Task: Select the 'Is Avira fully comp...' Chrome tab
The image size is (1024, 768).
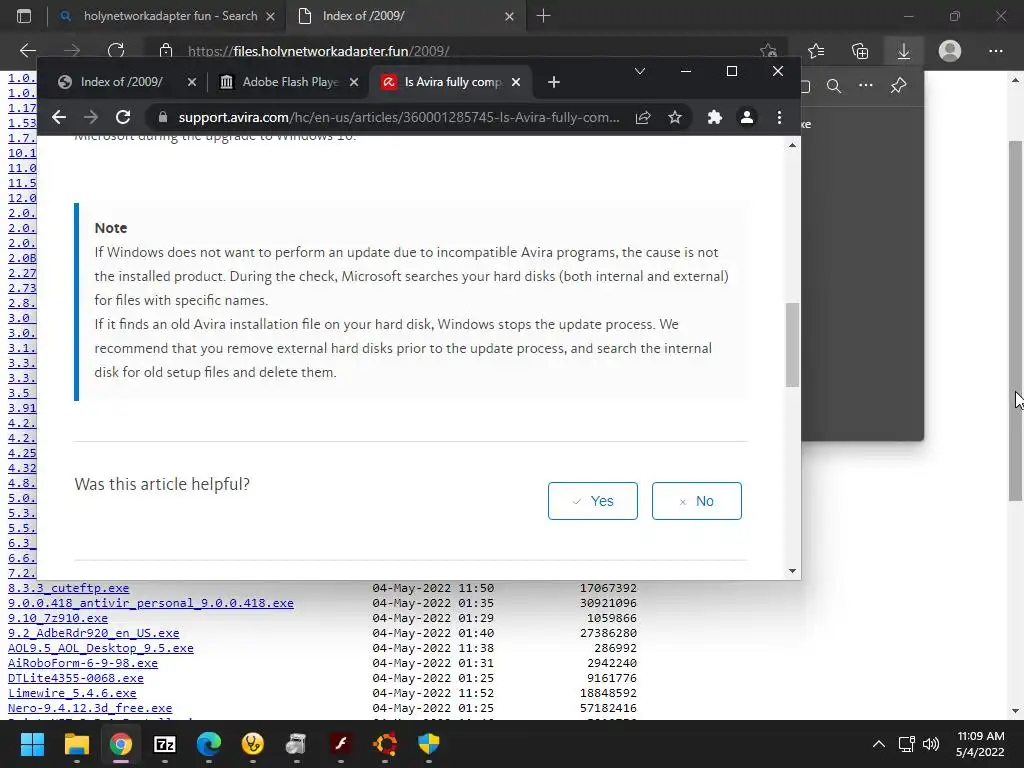Action: 451,82
